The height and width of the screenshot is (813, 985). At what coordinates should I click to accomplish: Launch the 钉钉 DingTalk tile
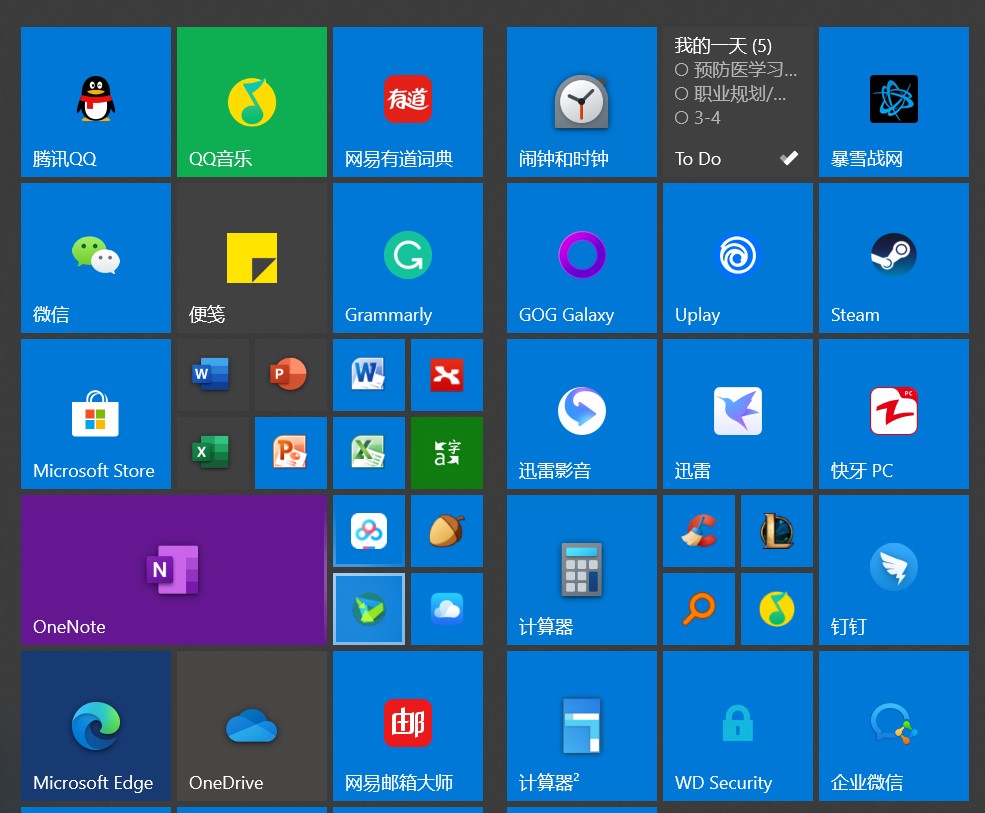point(894,570)
